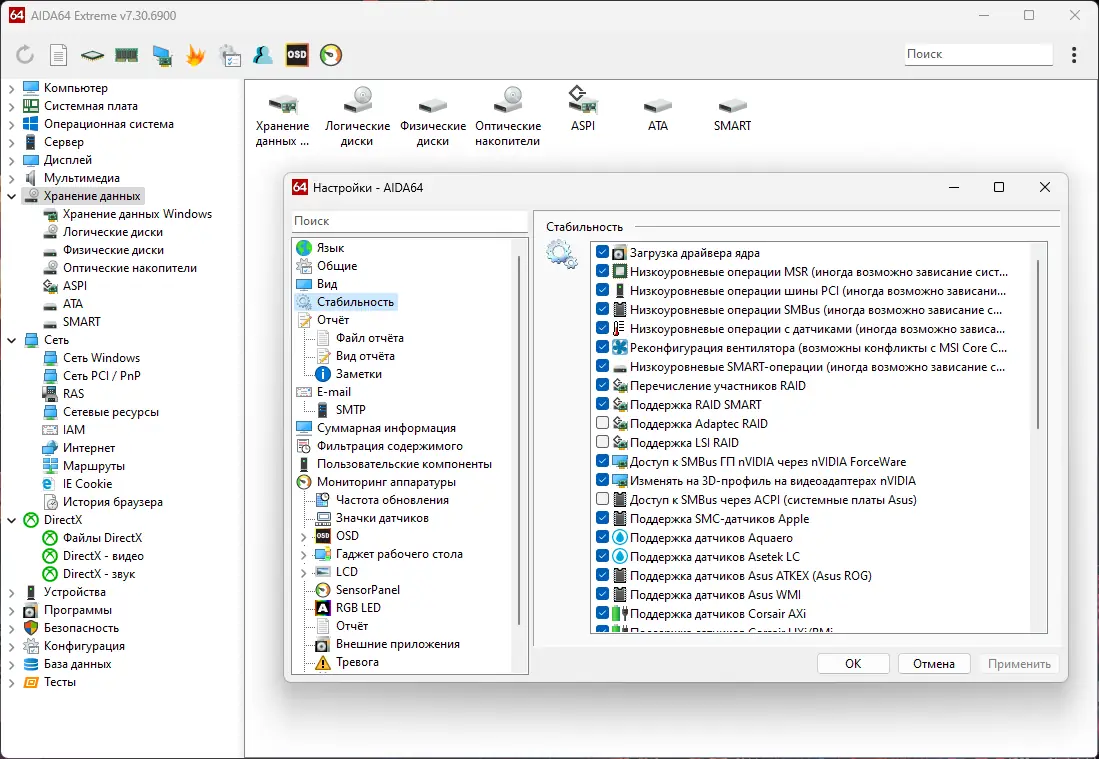Collapse the Хранение данных tree branch
This screenshot has width=1099, height=759.
coord(10,195)
